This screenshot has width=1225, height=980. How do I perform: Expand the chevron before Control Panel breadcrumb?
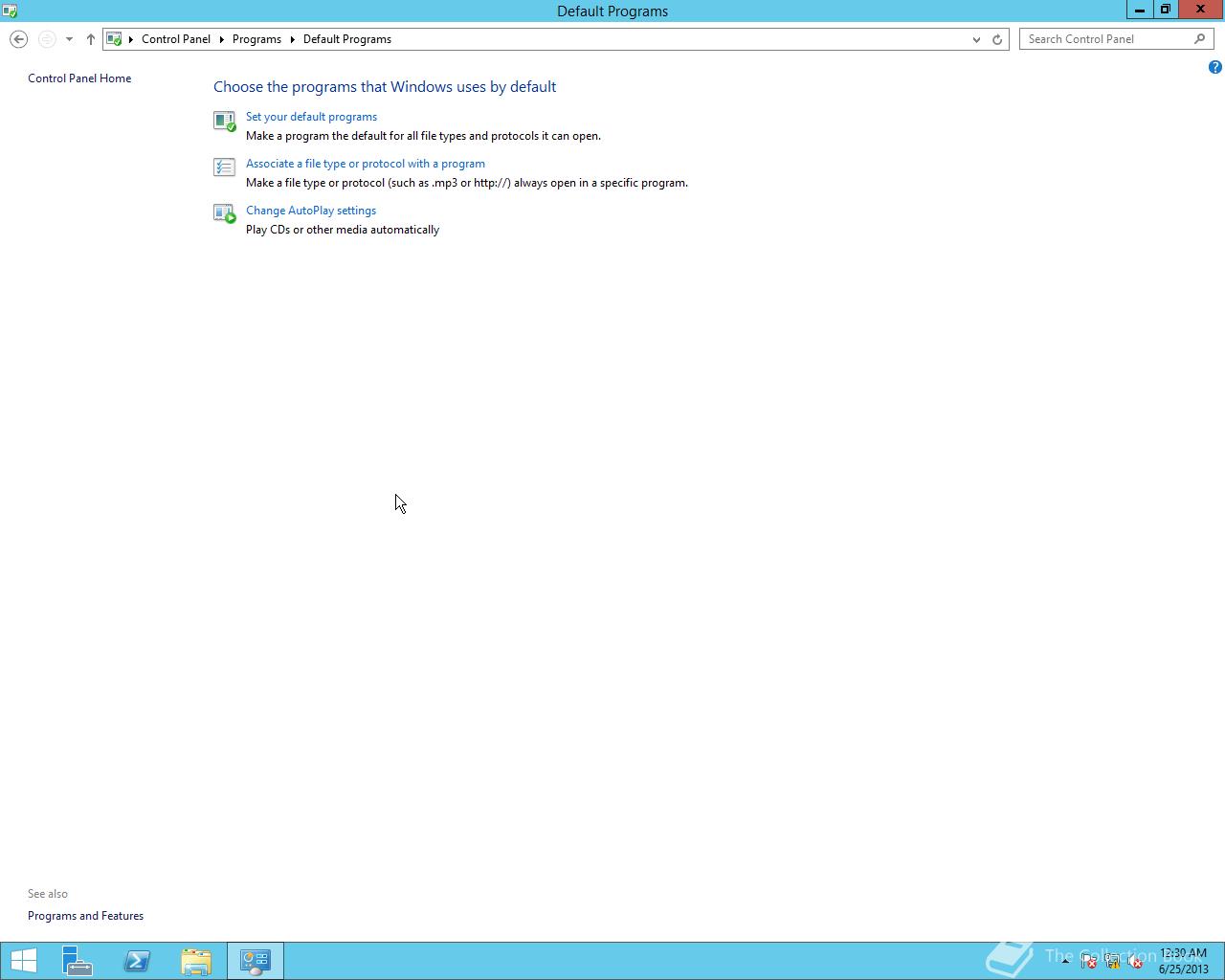tap(131, 39)
